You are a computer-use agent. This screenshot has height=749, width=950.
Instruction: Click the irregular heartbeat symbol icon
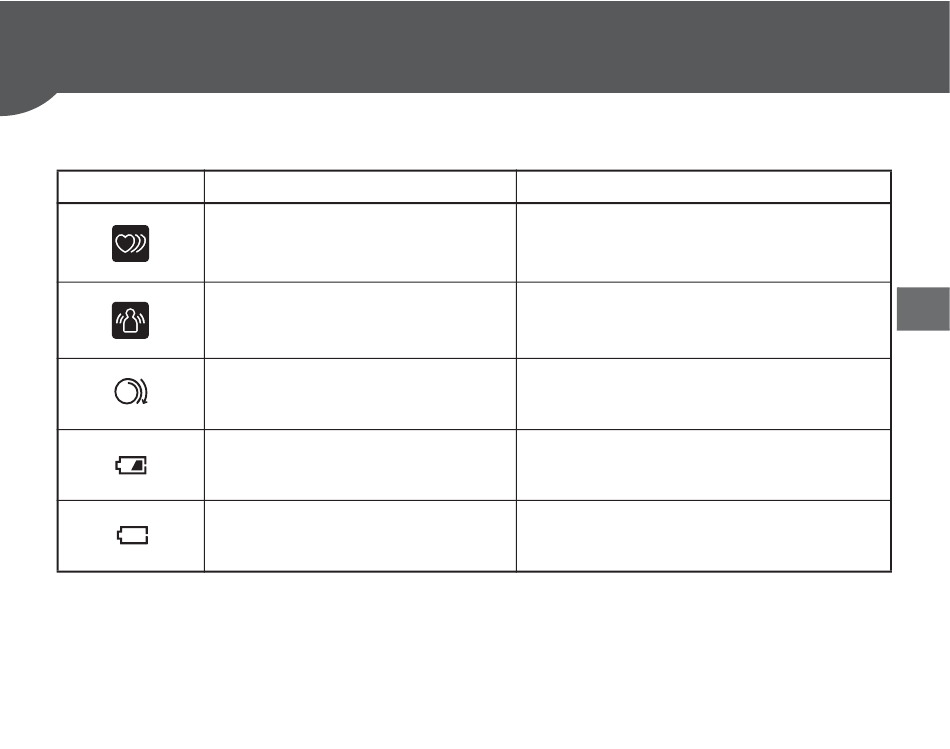tap(130, 244)
